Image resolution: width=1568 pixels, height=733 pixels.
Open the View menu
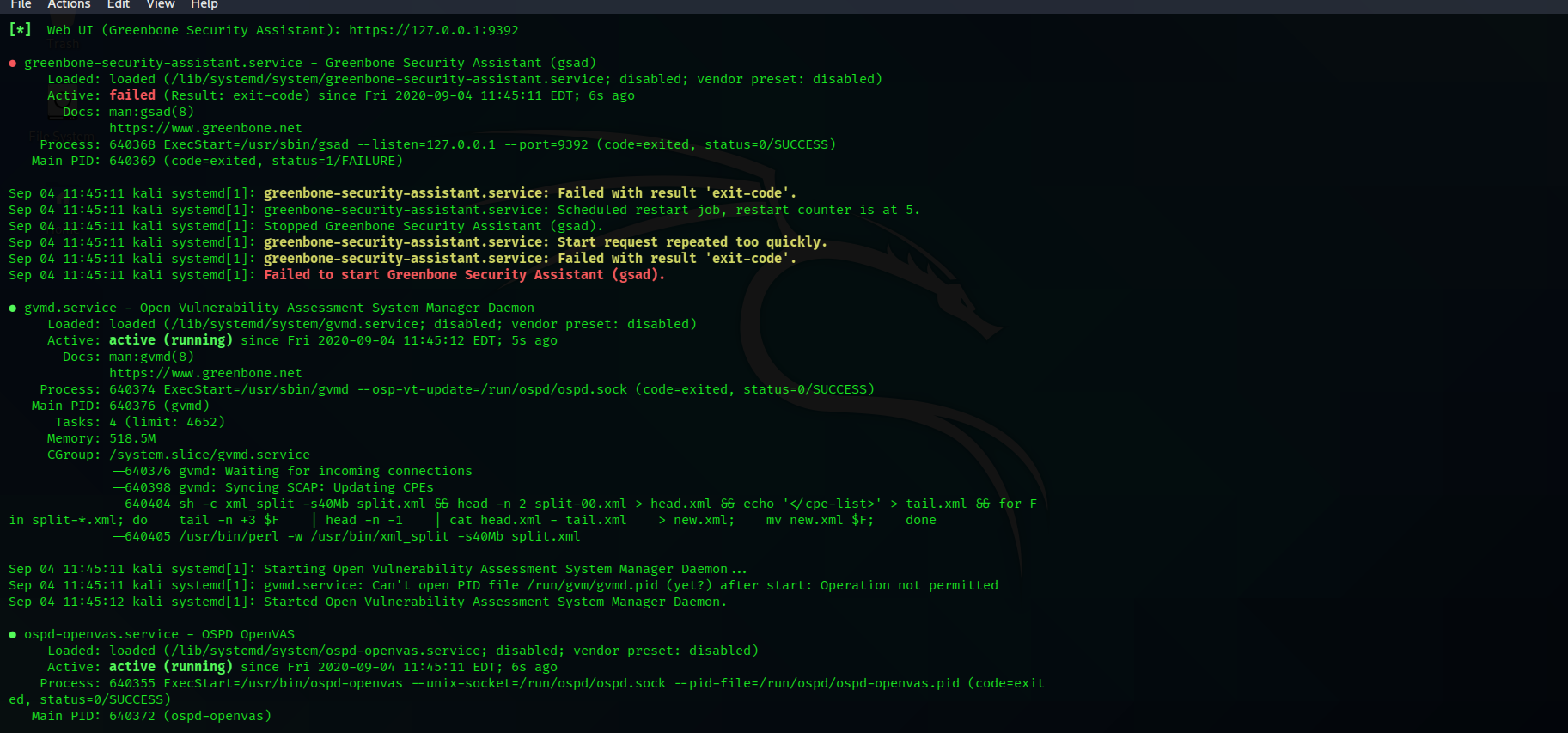point(161,4)
